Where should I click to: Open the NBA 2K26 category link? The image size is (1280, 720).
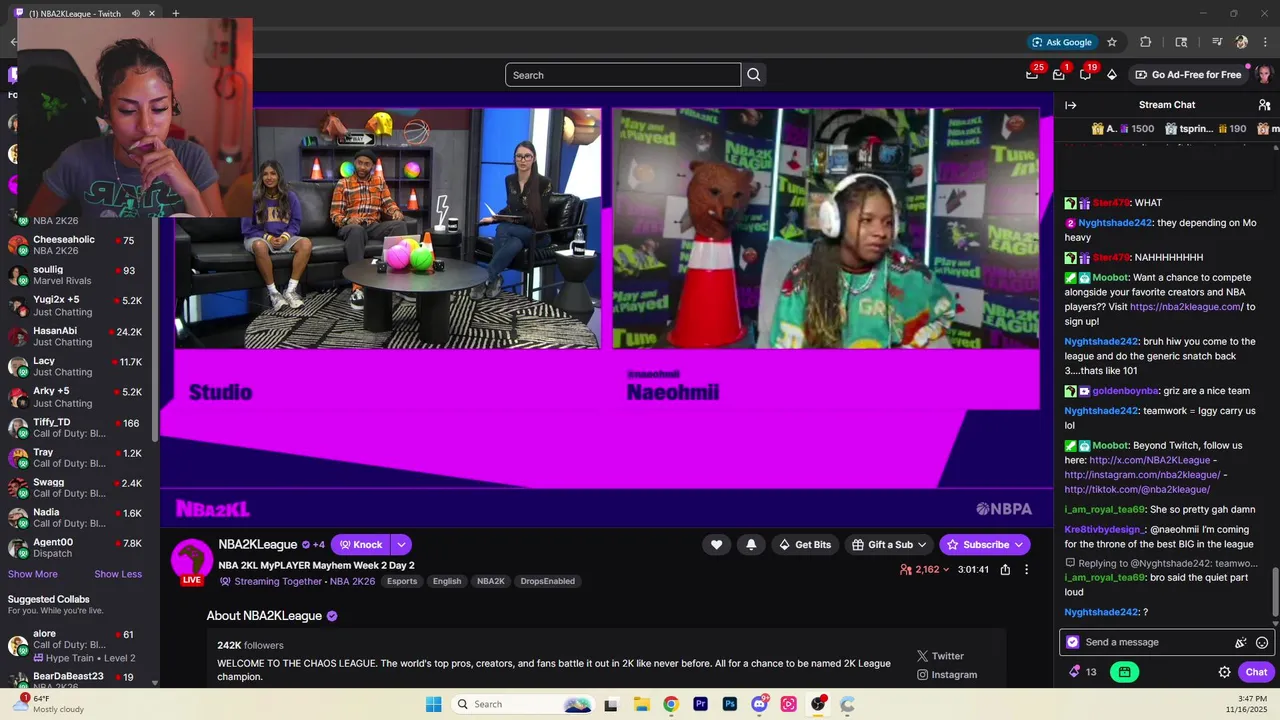point(352,581)
